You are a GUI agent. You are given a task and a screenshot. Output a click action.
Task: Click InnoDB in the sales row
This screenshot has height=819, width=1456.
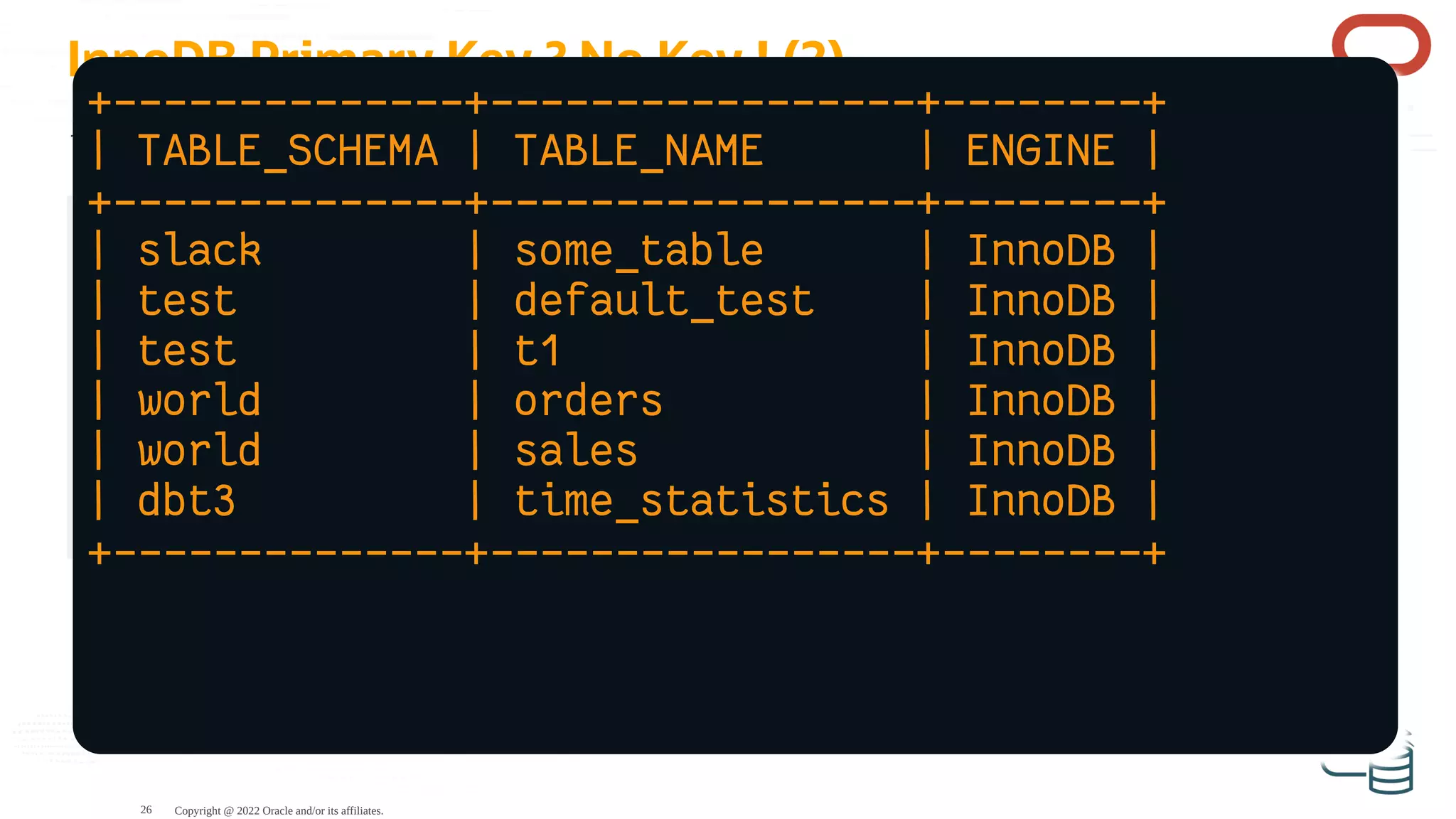(1041, 450)
